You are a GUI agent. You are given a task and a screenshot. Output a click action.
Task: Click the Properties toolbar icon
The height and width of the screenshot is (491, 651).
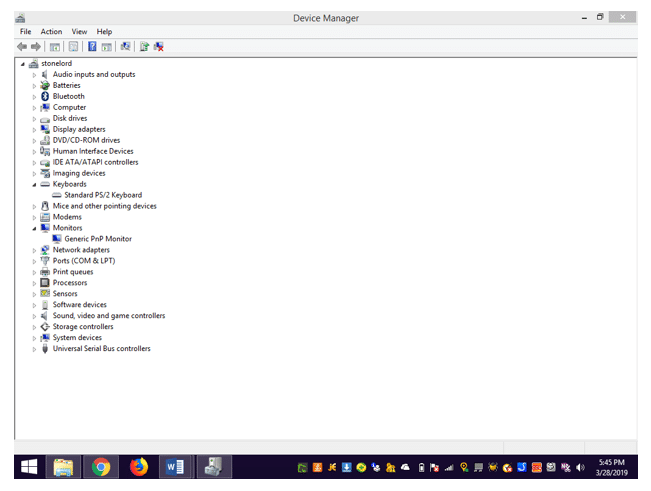[73, 46]
